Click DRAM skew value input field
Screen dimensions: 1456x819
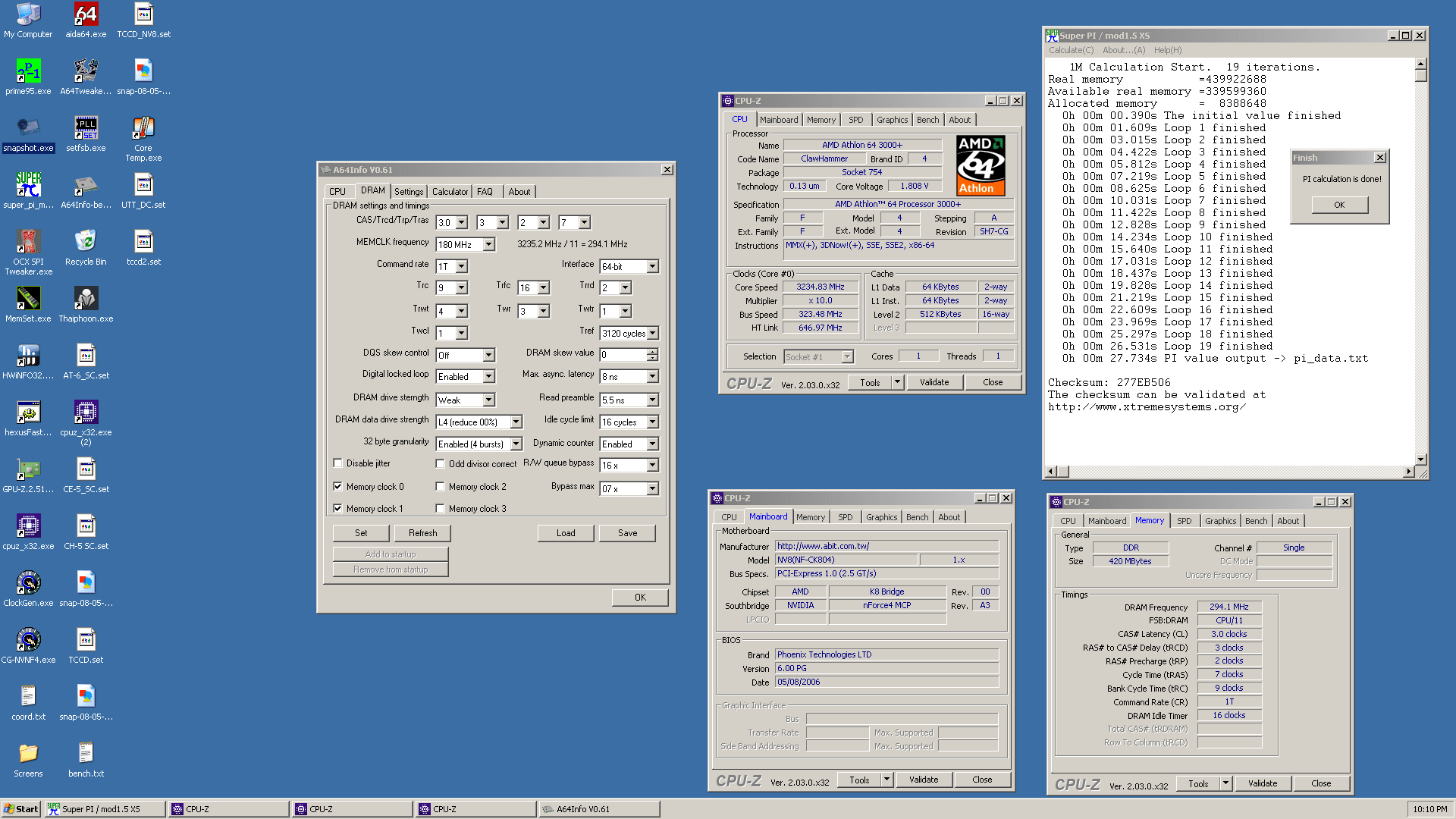[x=623, y=355]
